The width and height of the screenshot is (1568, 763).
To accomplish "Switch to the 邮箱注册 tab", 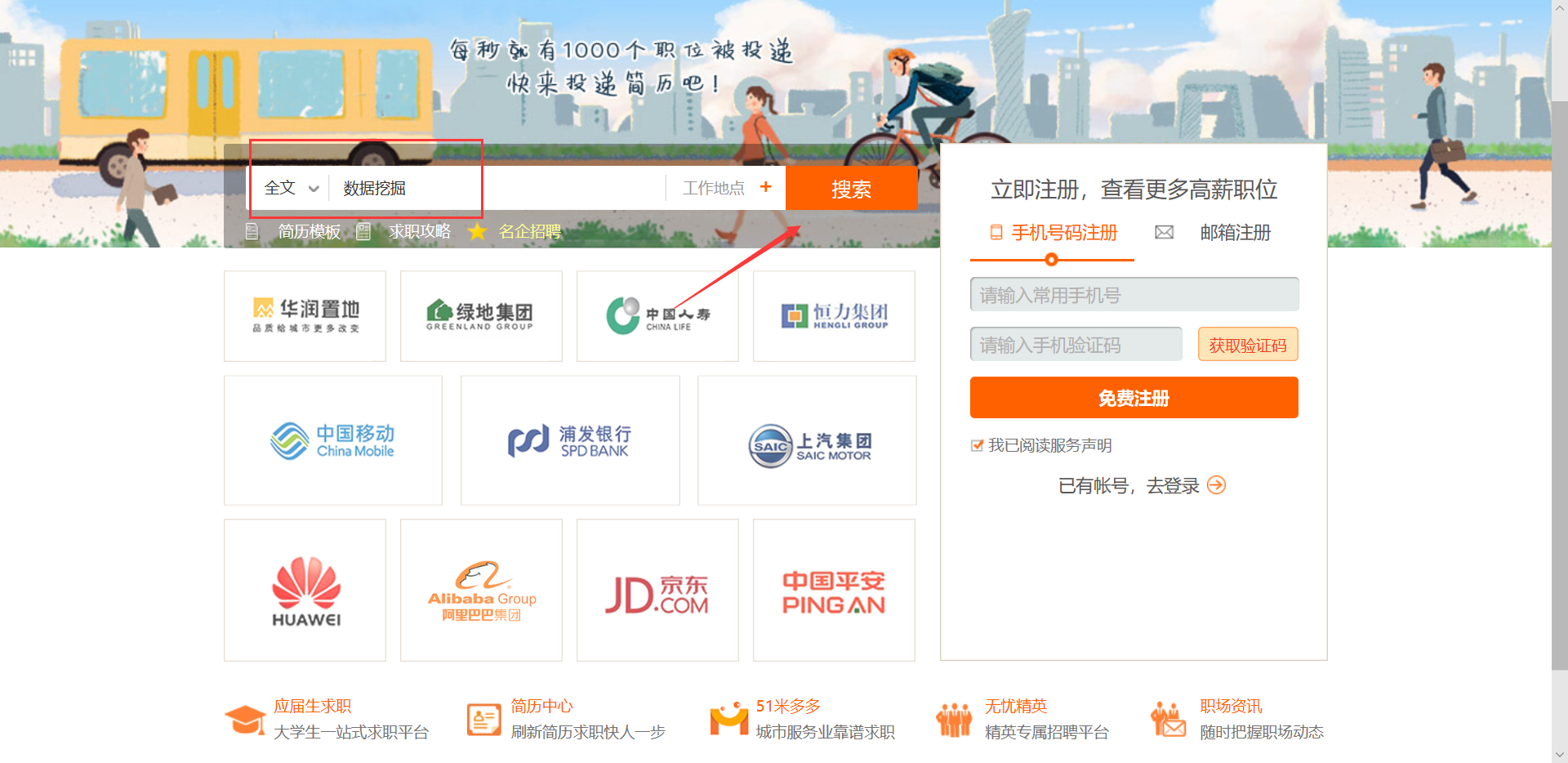I will point(1236,233).
